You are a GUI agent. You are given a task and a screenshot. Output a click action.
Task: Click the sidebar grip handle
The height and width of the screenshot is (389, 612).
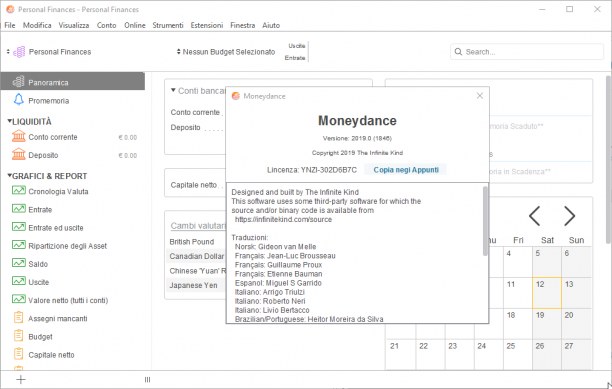(x=147, y=379)
